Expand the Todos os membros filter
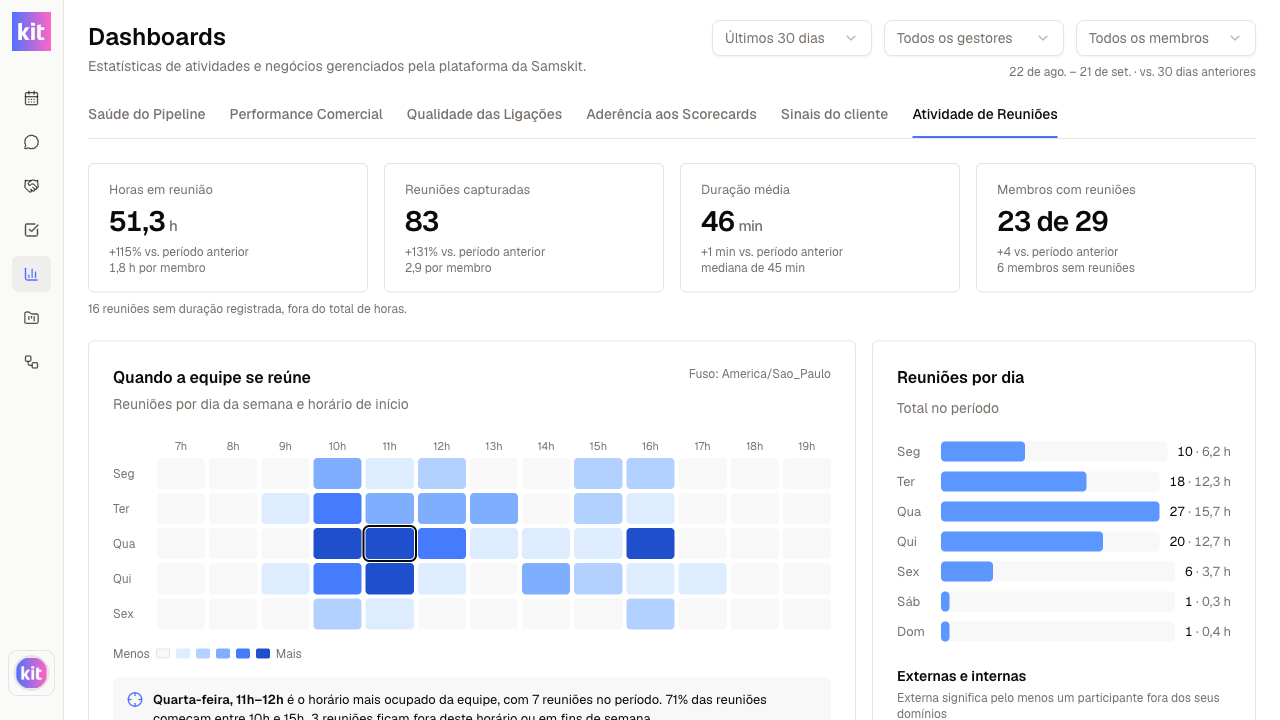The image size is (1280, 720). 1166,38
